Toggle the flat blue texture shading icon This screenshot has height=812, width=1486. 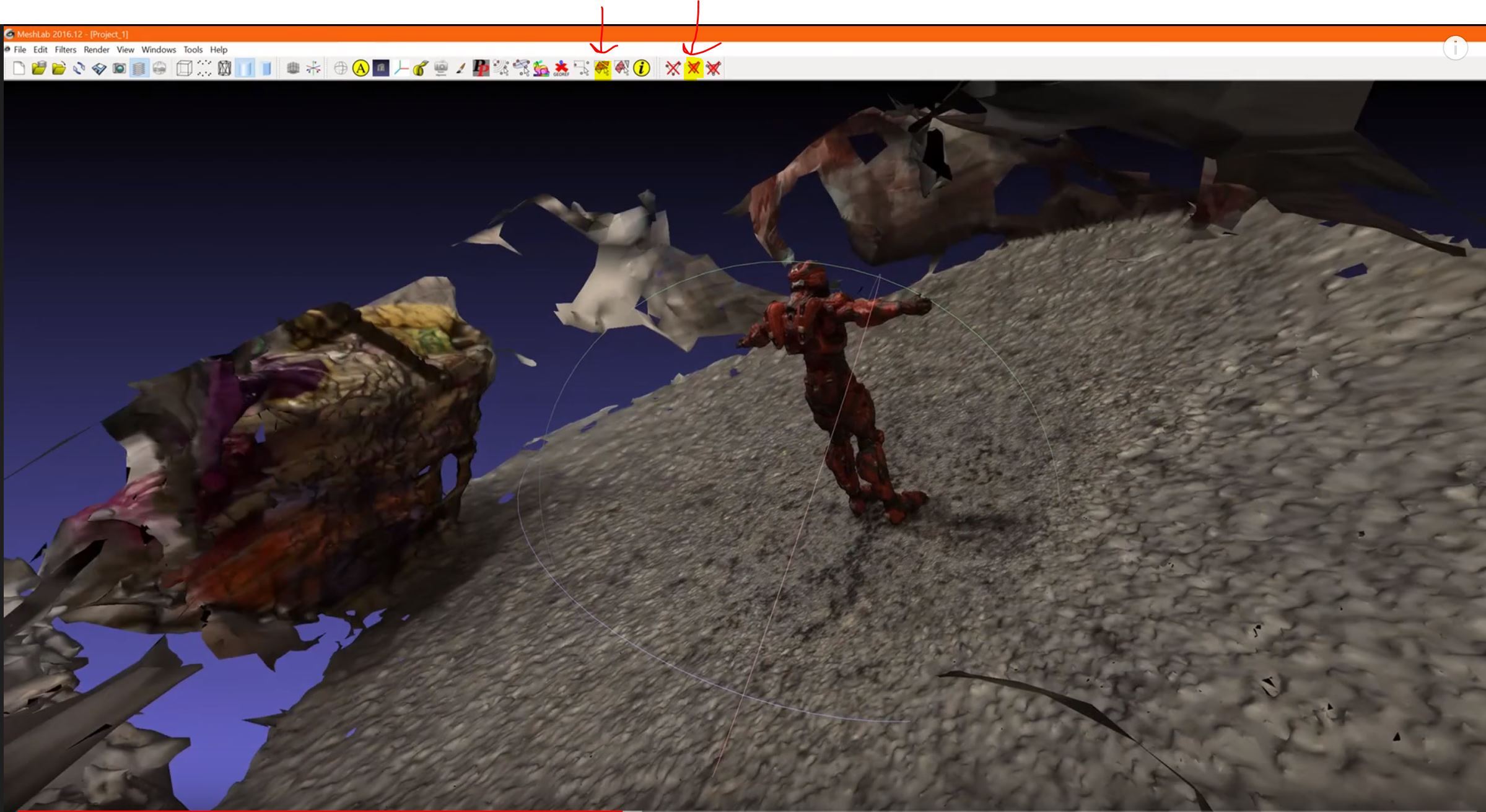click(x=266, y=68)
